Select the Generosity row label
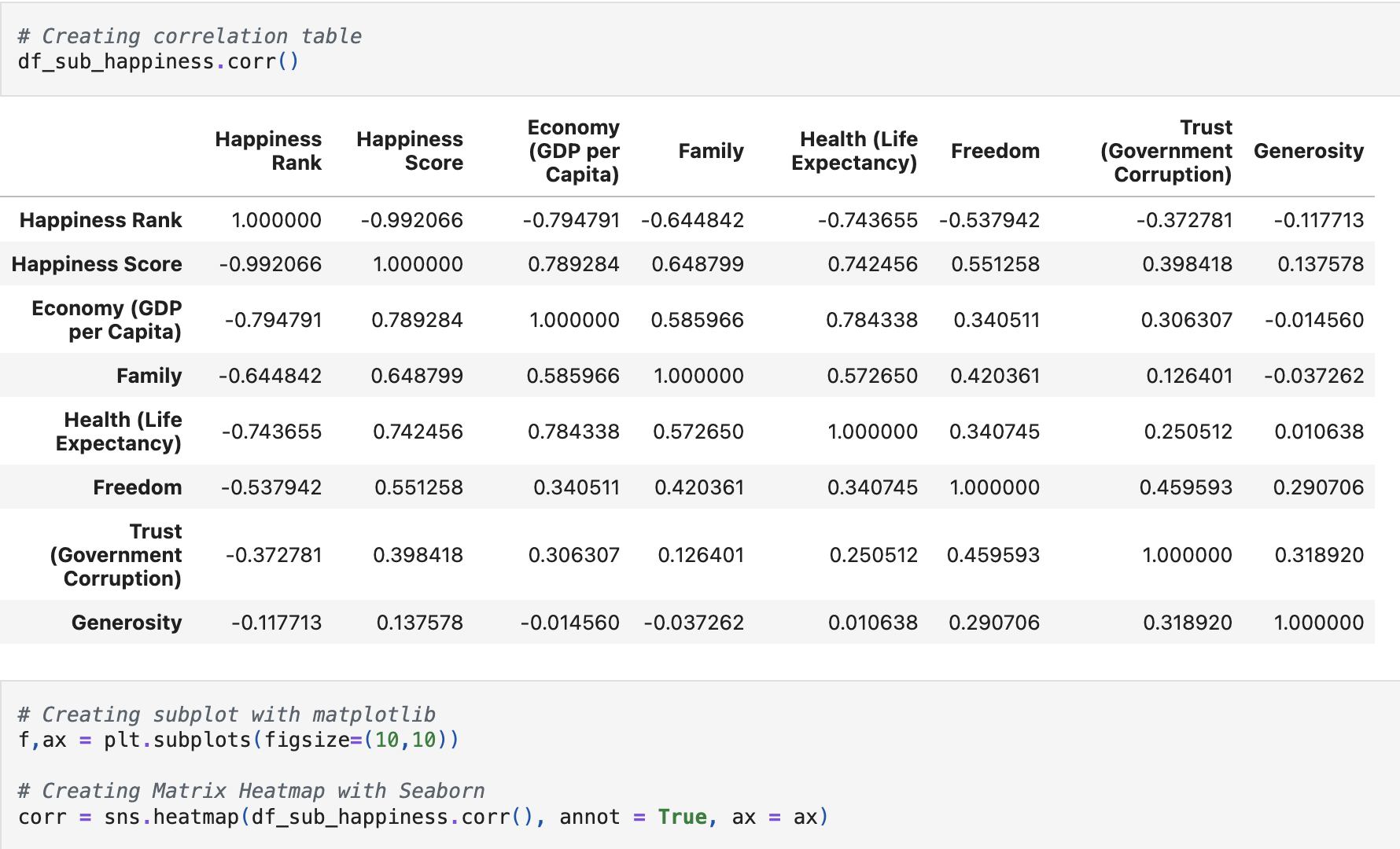The height and width of the screenshot is (849, 1400). tap(127, 623)
